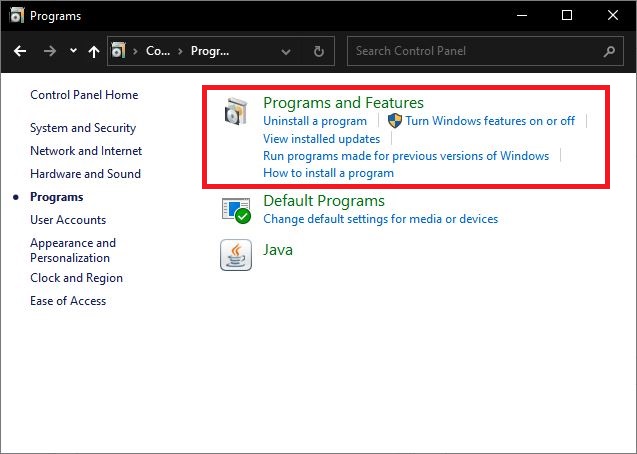Click the search magnifier icon

609,51
